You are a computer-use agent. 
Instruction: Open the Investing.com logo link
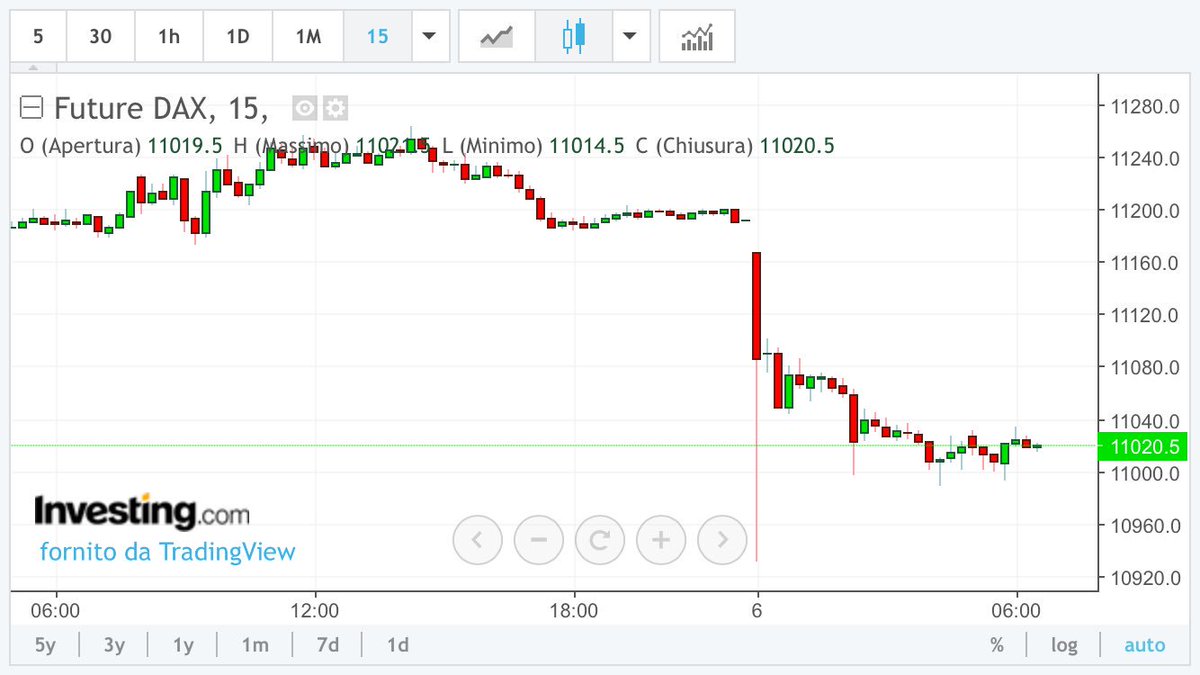[x=141, y=511]
